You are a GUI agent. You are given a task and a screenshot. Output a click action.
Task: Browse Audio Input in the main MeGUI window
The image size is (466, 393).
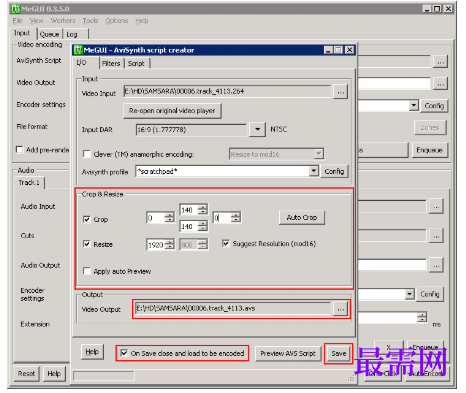(436, 207)
